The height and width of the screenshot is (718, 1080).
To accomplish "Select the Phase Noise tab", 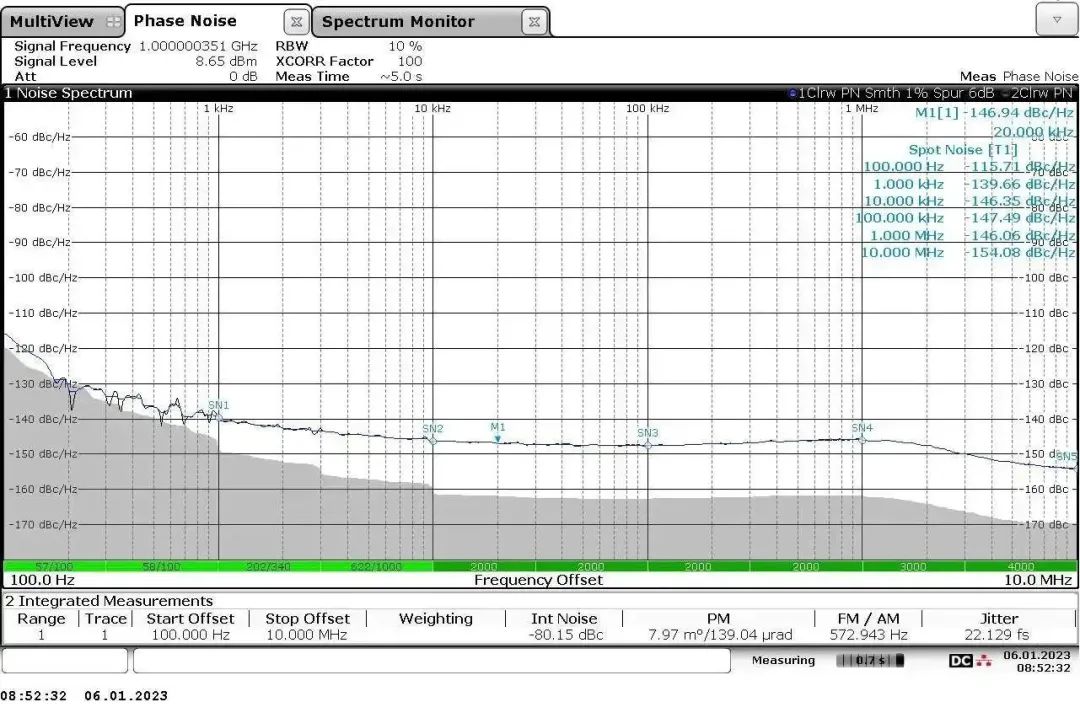I will click(185, 21).
